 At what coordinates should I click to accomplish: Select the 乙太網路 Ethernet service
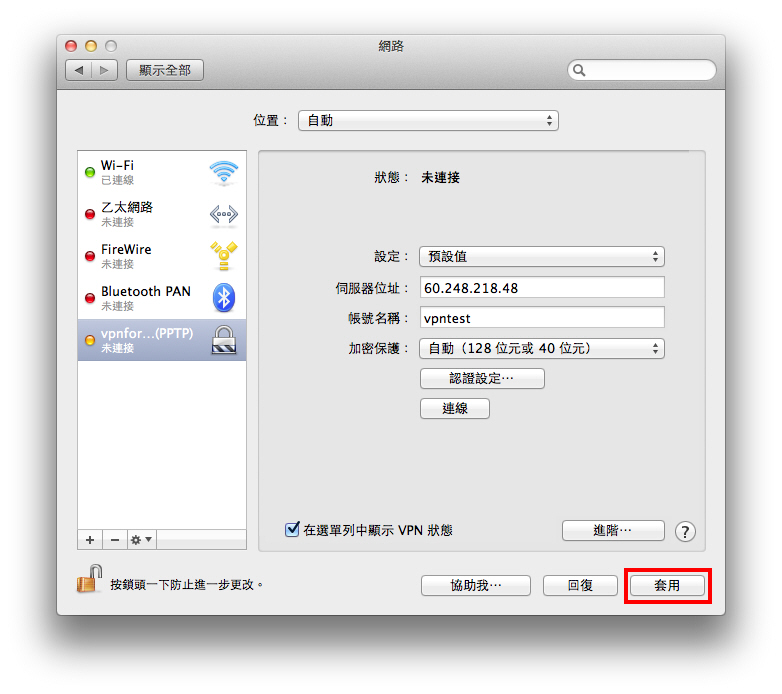162,214
